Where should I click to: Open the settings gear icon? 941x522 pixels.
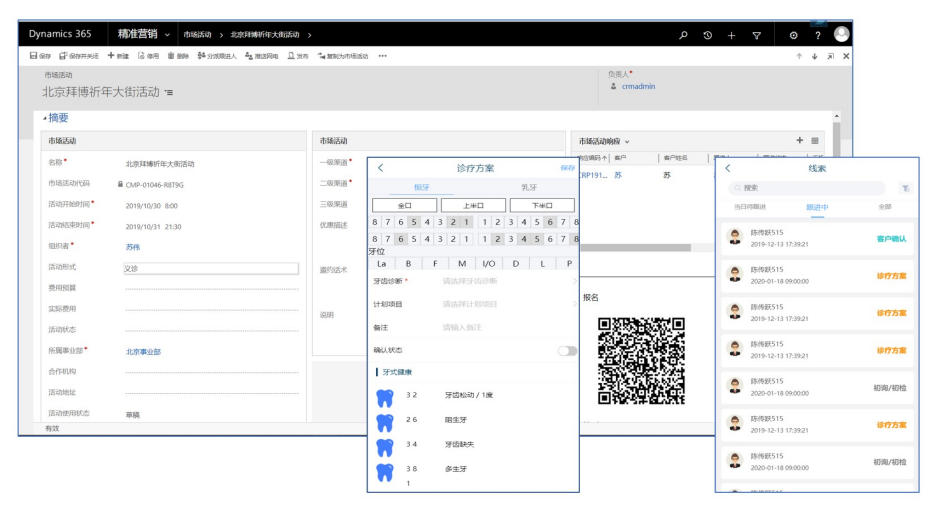[x=793, y=35]
